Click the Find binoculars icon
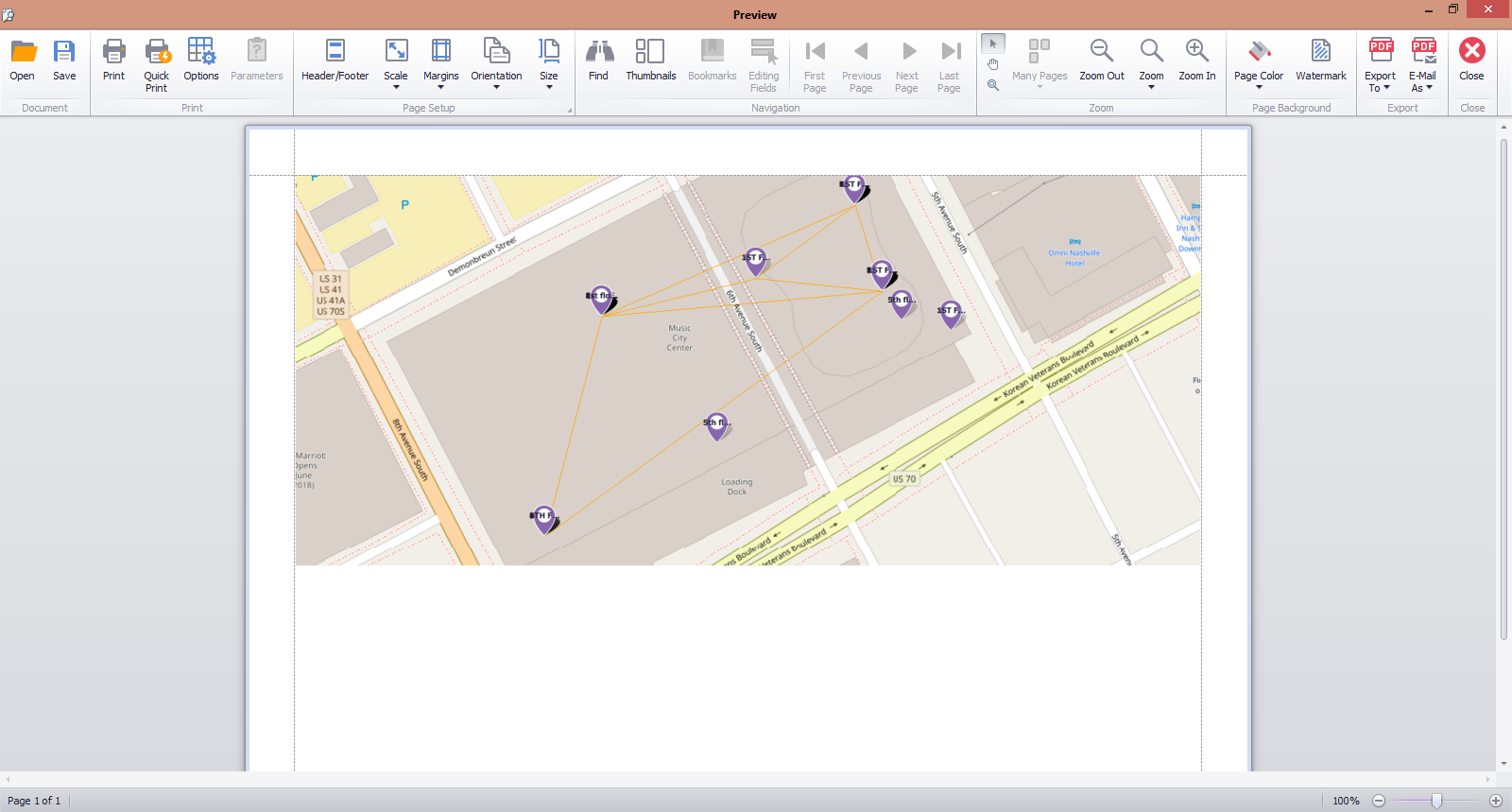1512x812 pixels. 599,53
